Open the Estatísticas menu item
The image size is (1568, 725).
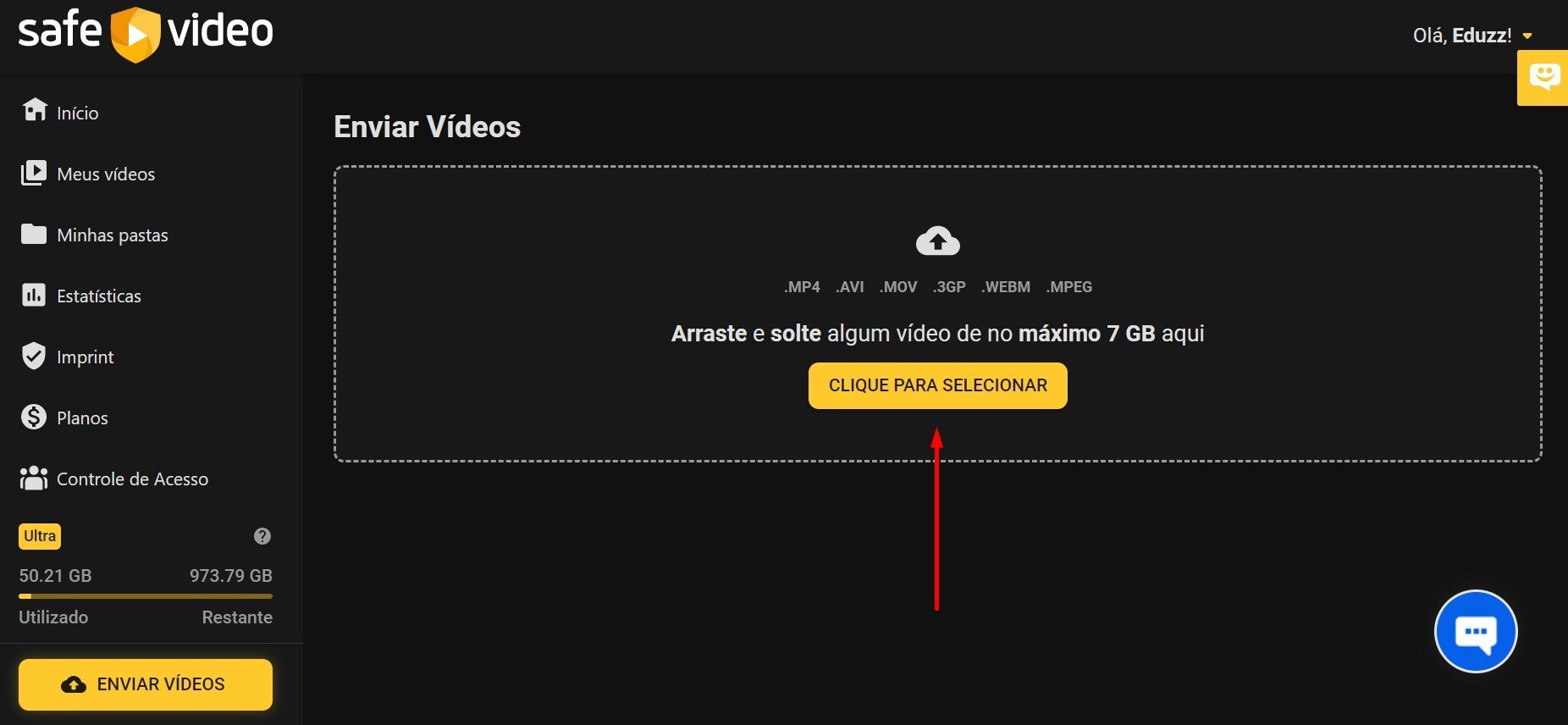tap(99, 296)
